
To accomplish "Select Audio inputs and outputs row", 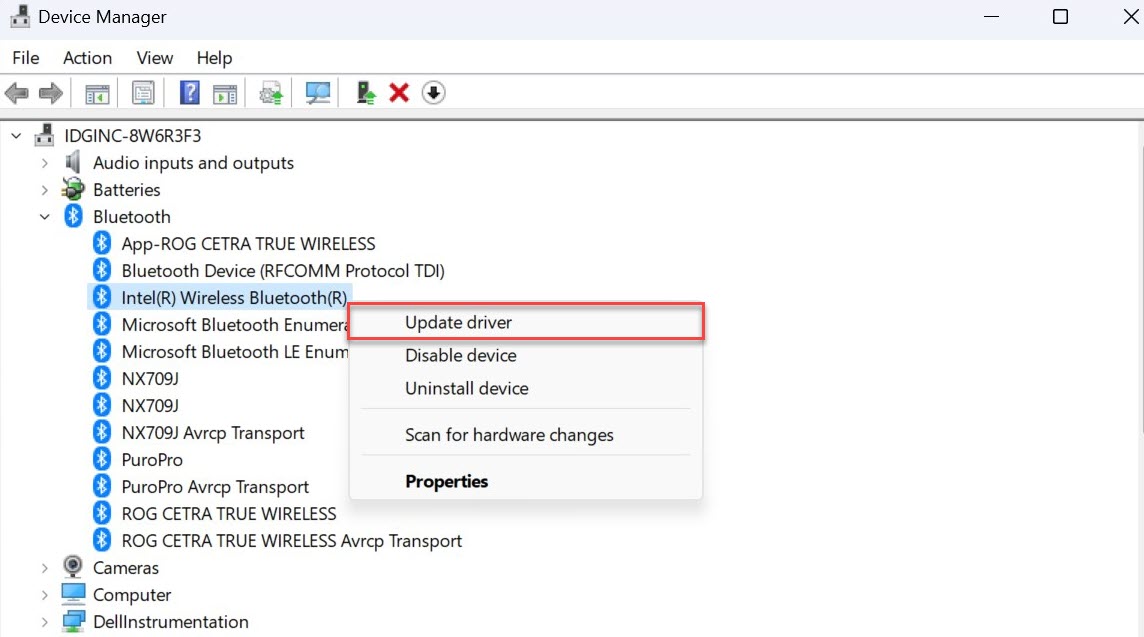I will point(193,163).
